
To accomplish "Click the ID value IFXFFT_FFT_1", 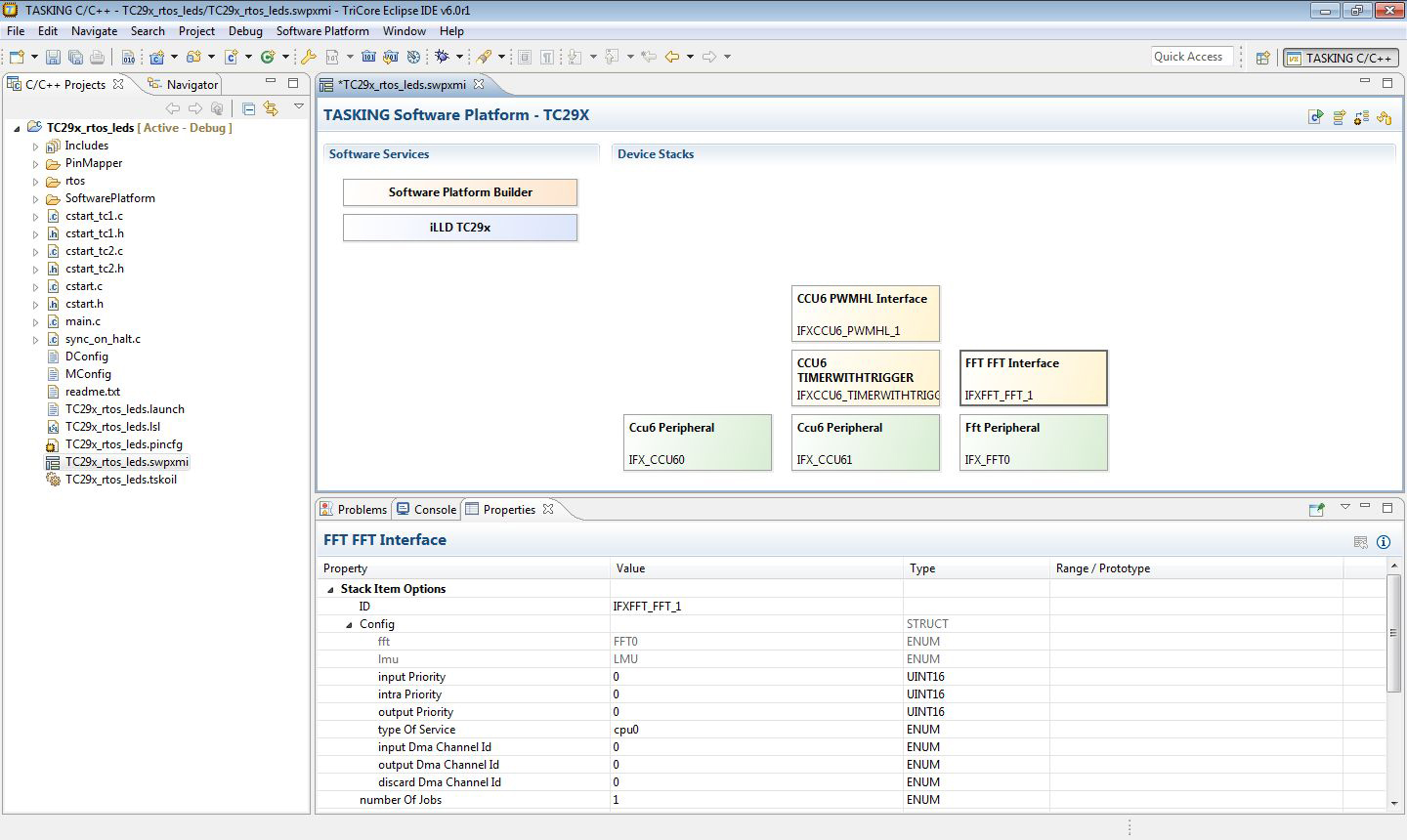I will click(648, 607).
